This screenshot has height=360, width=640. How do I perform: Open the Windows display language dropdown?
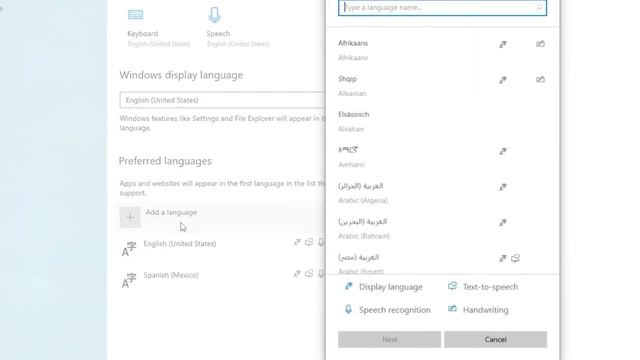[222, 100]
